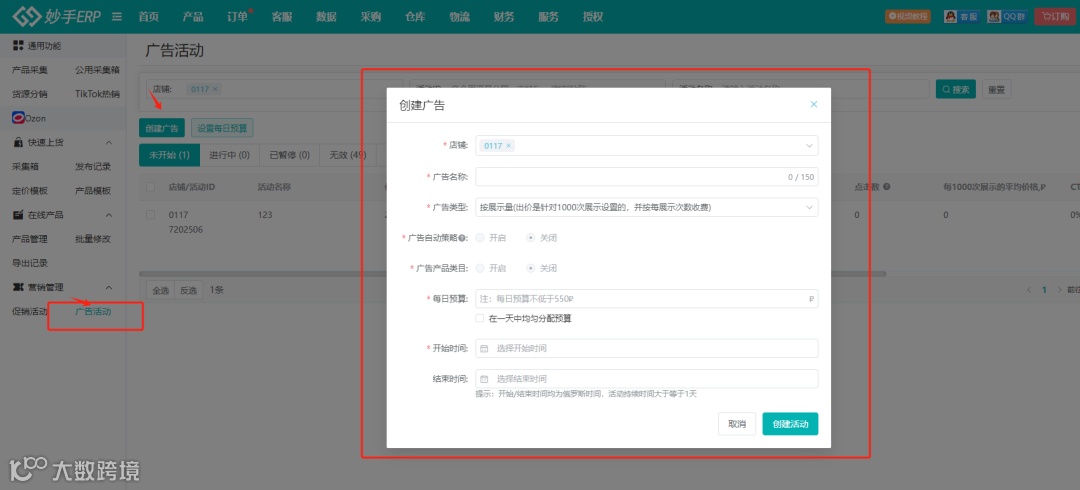Image resolution: width=1080 pixels, height=490 pixels.
Task: Close the 创建广告 dialog with X
Action: (813, 104)
